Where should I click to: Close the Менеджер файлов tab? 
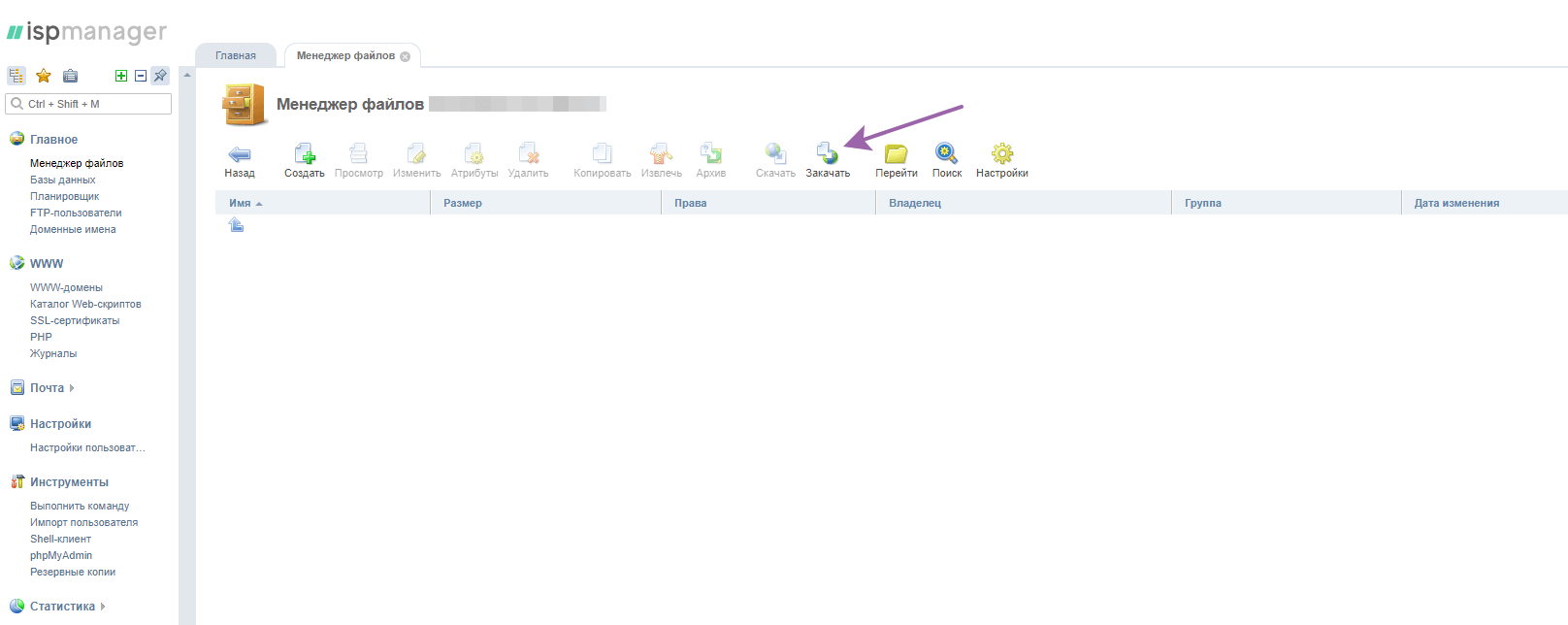point(406,56)
